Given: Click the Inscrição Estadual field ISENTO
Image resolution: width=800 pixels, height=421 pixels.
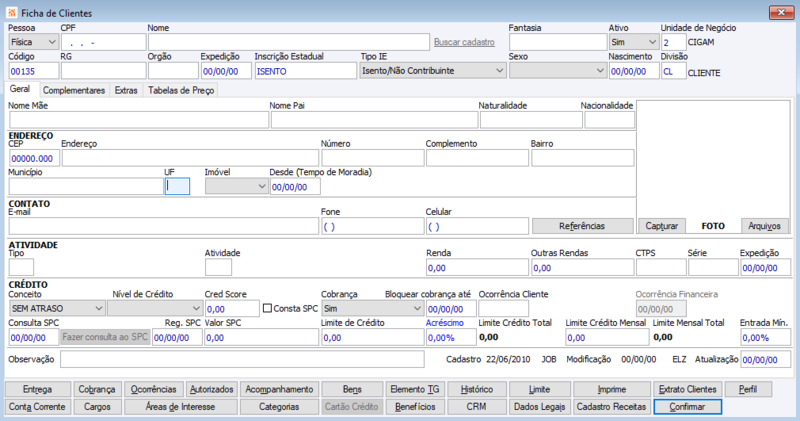Looking at the screenshot, I should [x=306, y=71].
